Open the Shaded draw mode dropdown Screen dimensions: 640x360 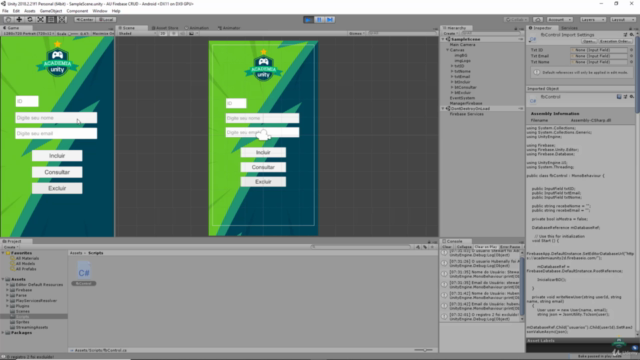point(137,33)
